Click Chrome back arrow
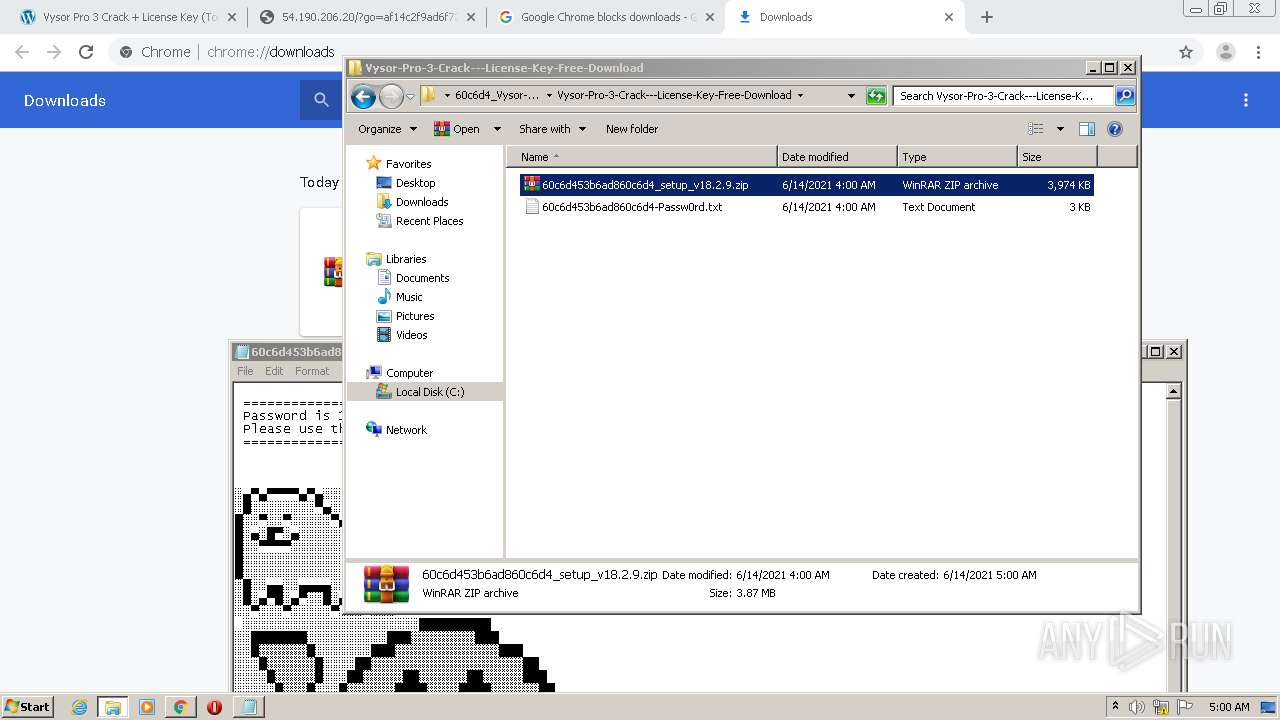1280x720 pixels. coord(22,52)
